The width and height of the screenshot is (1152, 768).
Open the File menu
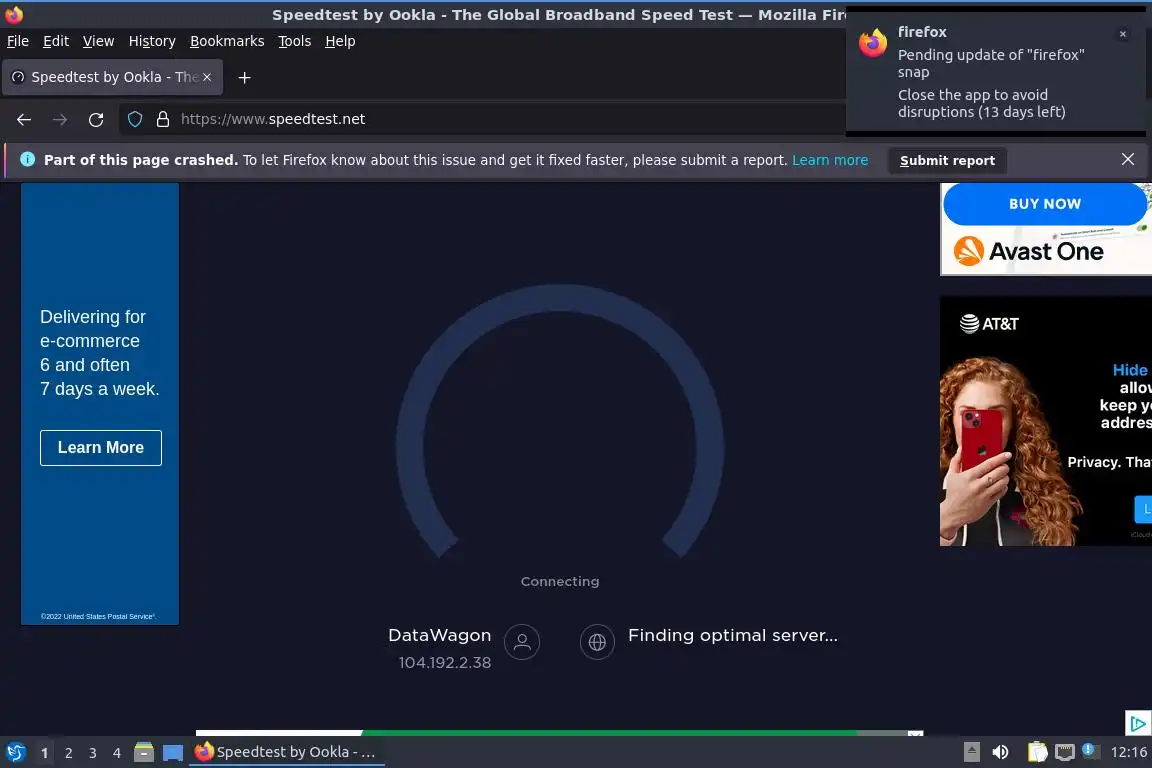coord(18,41)
